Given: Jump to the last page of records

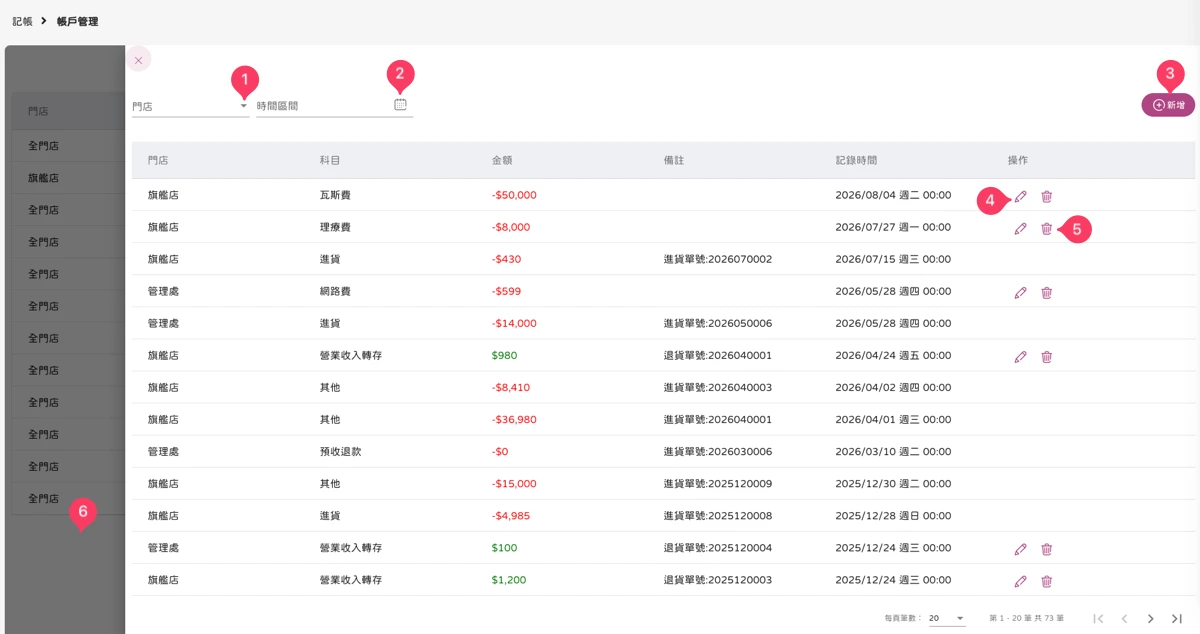Looking at the screenshot, I should [x=1176, y=619].
